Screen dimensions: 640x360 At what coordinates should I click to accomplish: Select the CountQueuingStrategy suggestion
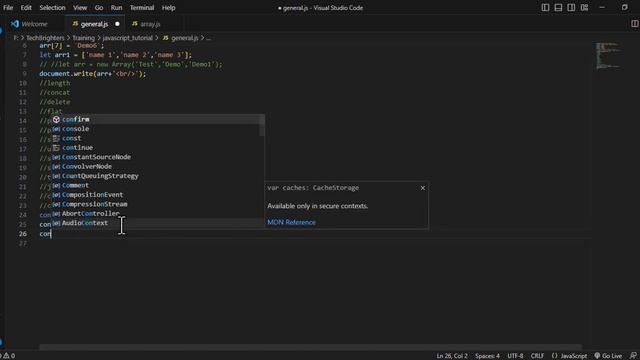[158, 176]
